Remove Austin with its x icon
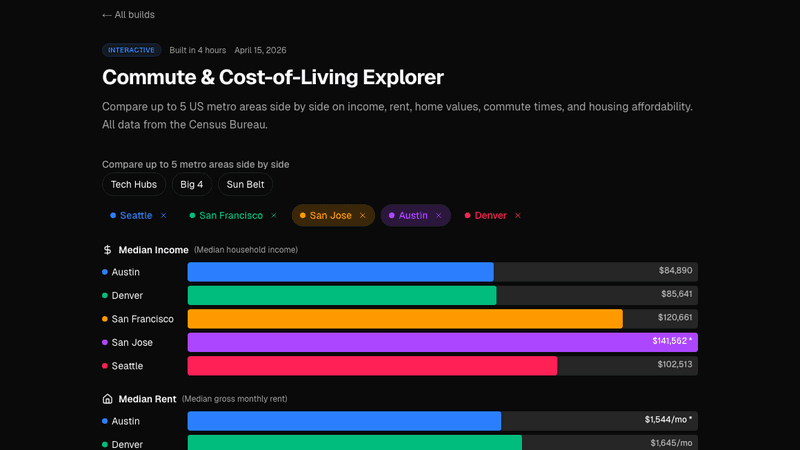800x450 pixels. [439, 215]
